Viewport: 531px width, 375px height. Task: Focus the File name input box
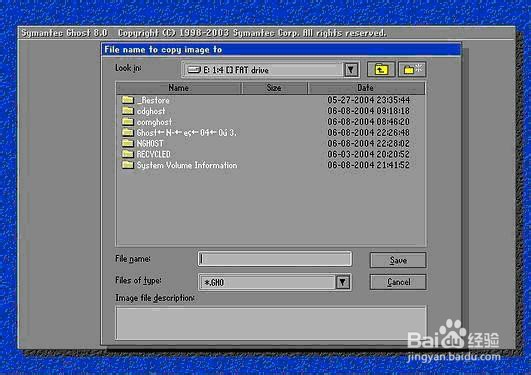point(275,259)
